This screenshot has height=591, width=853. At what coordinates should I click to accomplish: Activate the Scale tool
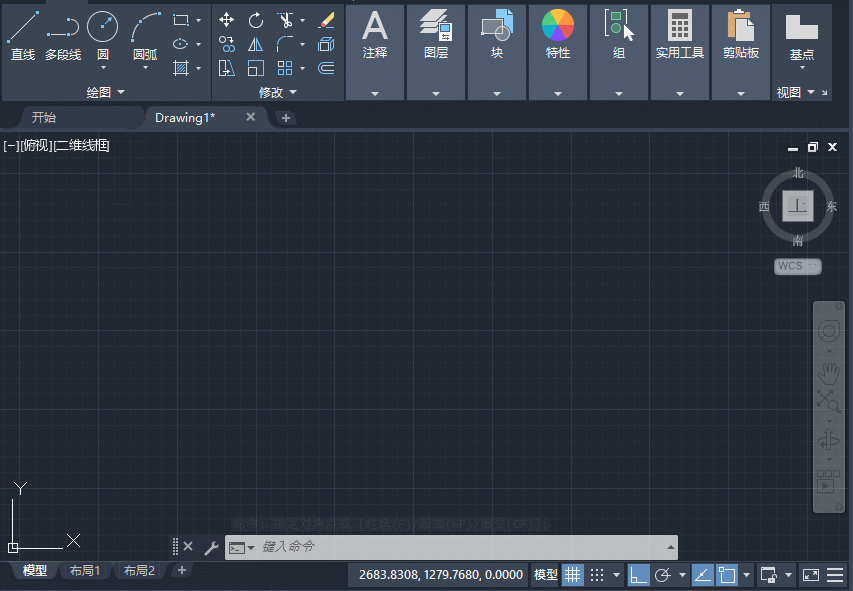(x=256, y=68)
